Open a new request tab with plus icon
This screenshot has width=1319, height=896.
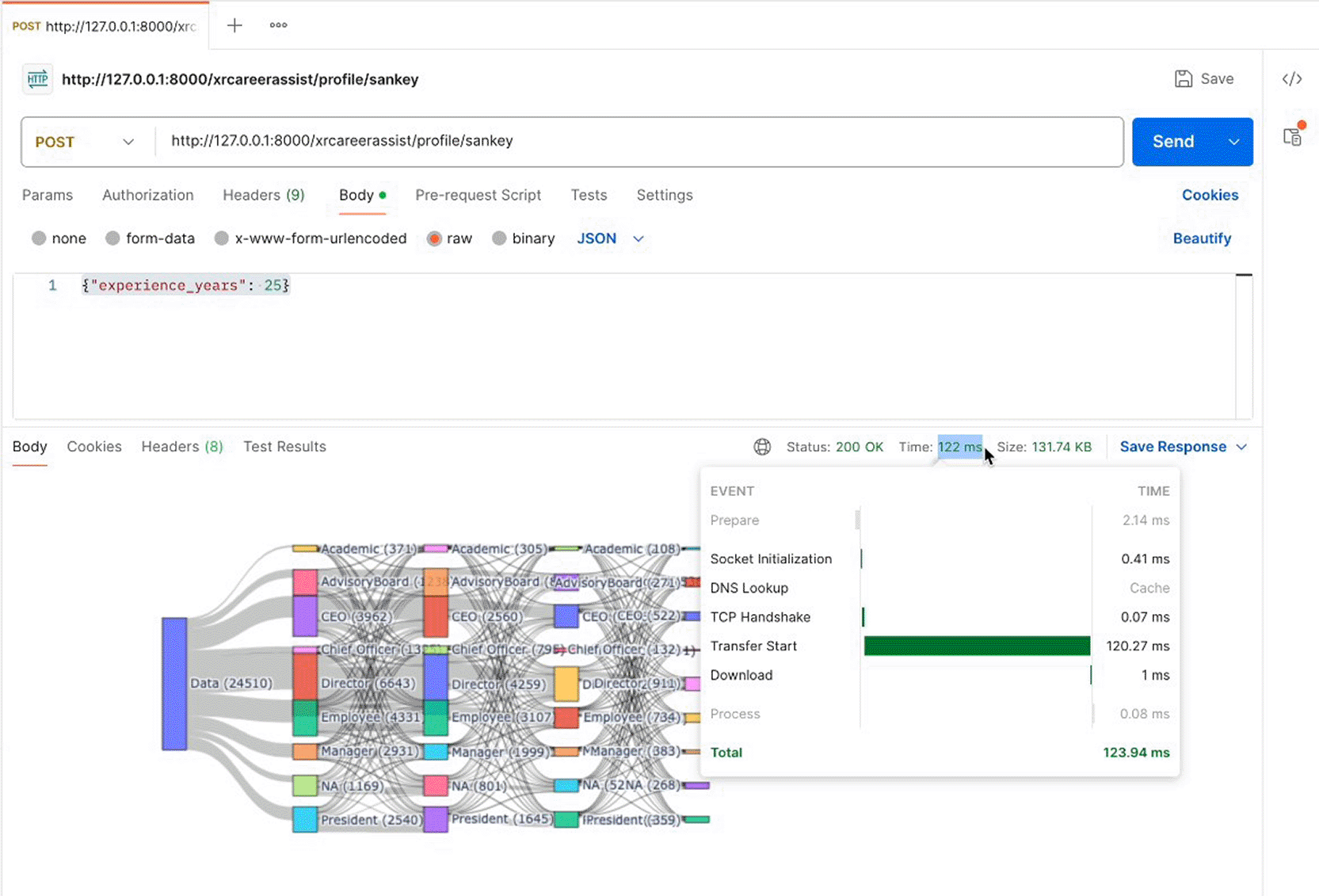pos(234,25)
